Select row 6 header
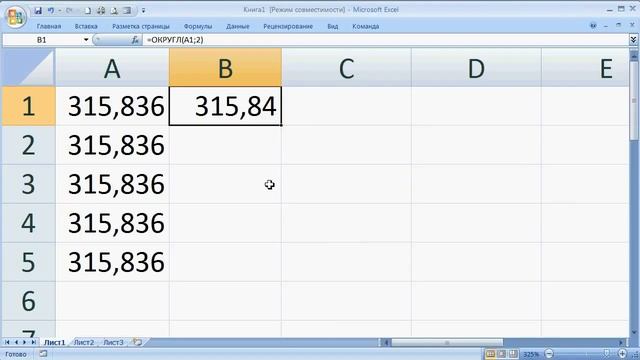 (x=29, y=301)
